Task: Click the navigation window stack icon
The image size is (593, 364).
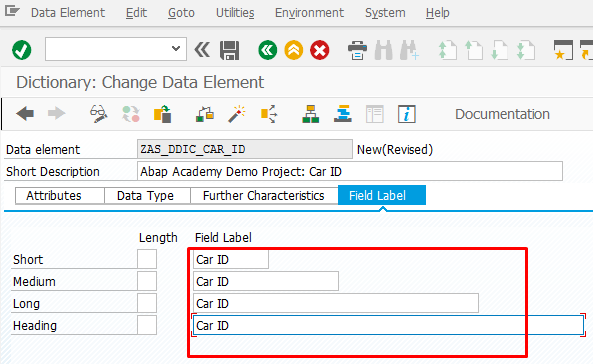Action: click(343, 114)
